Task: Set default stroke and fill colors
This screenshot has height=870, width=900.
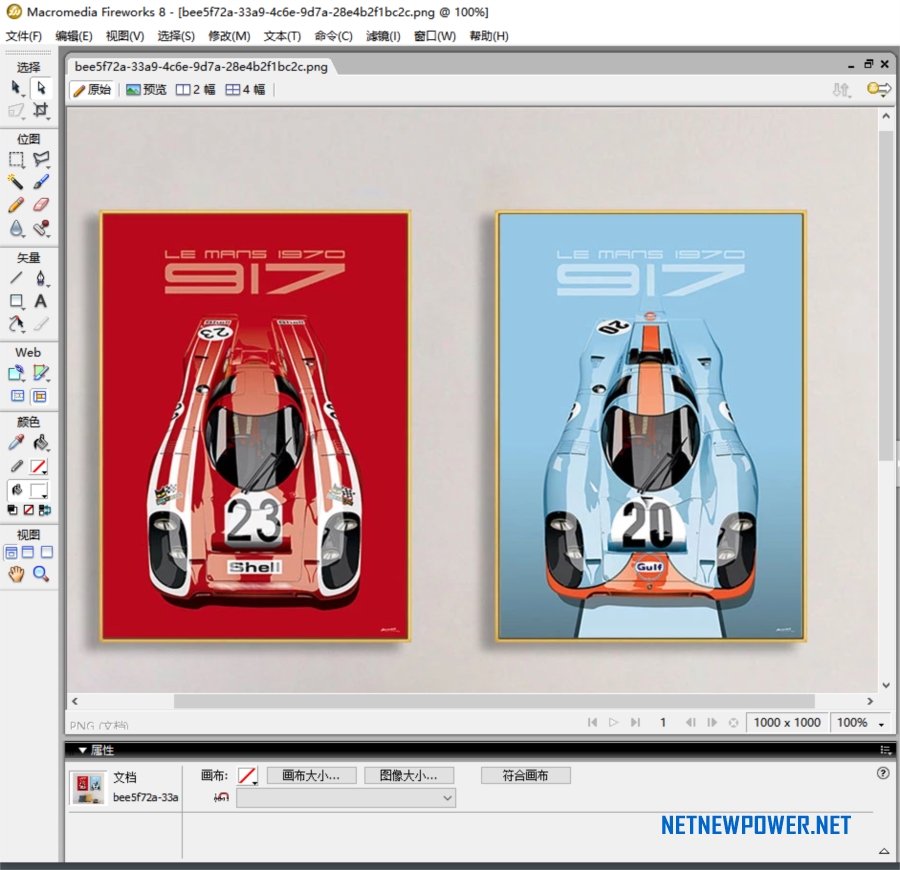Action: (x=12, y=510)
